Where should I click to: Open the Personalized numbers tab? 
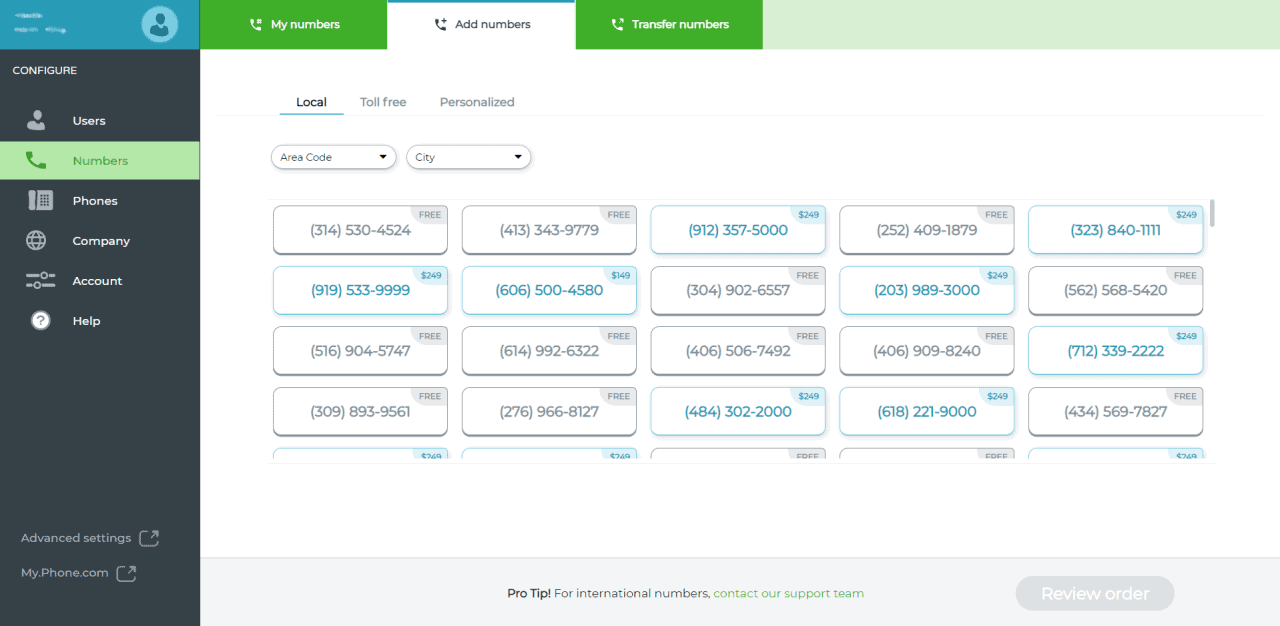tap(477, 102)
